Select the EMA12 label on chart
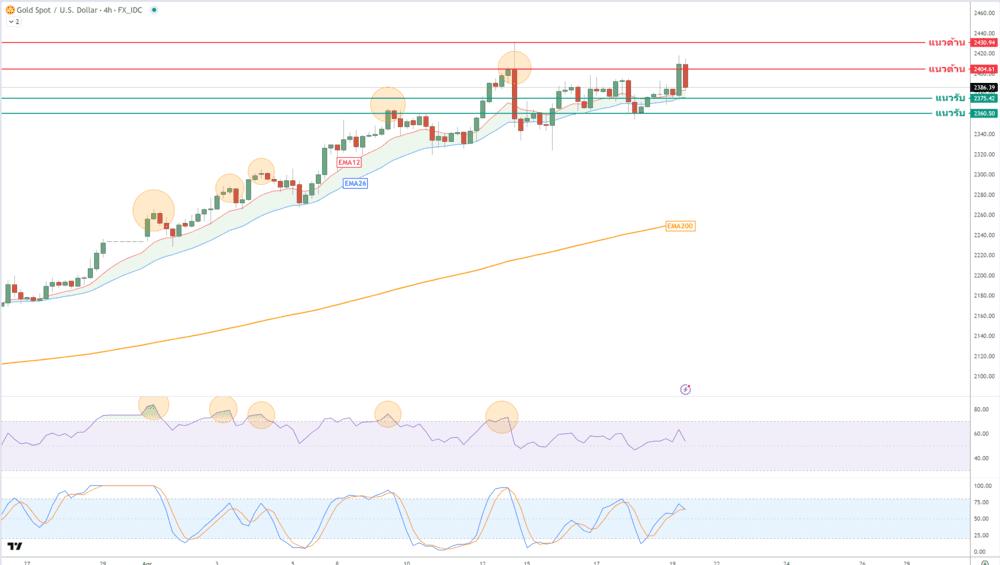Viewport: 1000px width, 565px height. [x=349, y=162]
